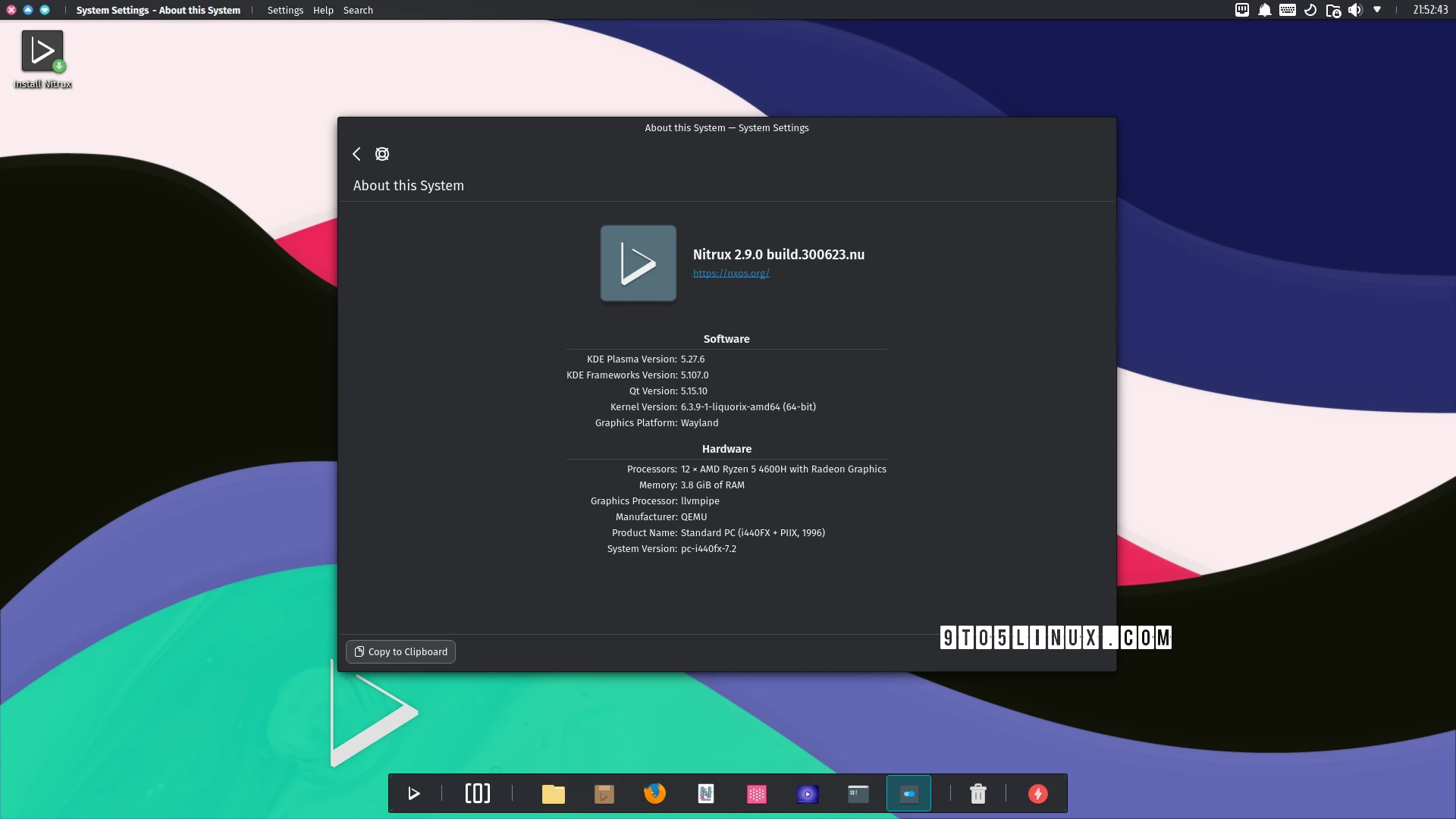Click the trash/delete icon in taskbar
This screenshot has width=1456, height=819.
click(x=978, y=793)
